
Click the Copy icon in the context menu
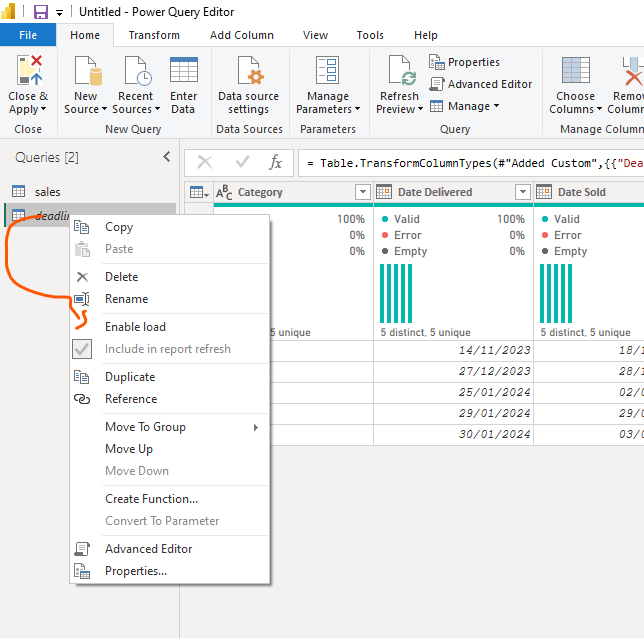click(82, 227)
